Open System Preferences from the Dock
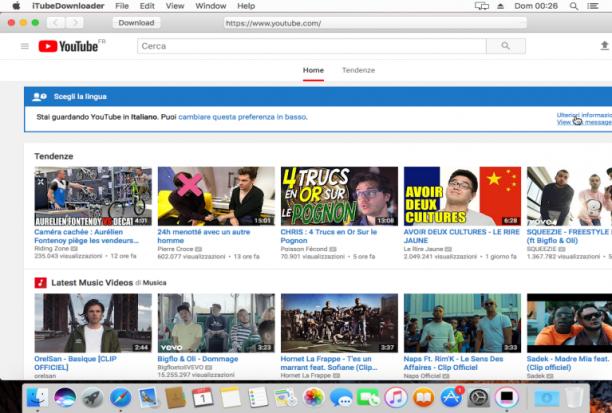 [479, 397]
